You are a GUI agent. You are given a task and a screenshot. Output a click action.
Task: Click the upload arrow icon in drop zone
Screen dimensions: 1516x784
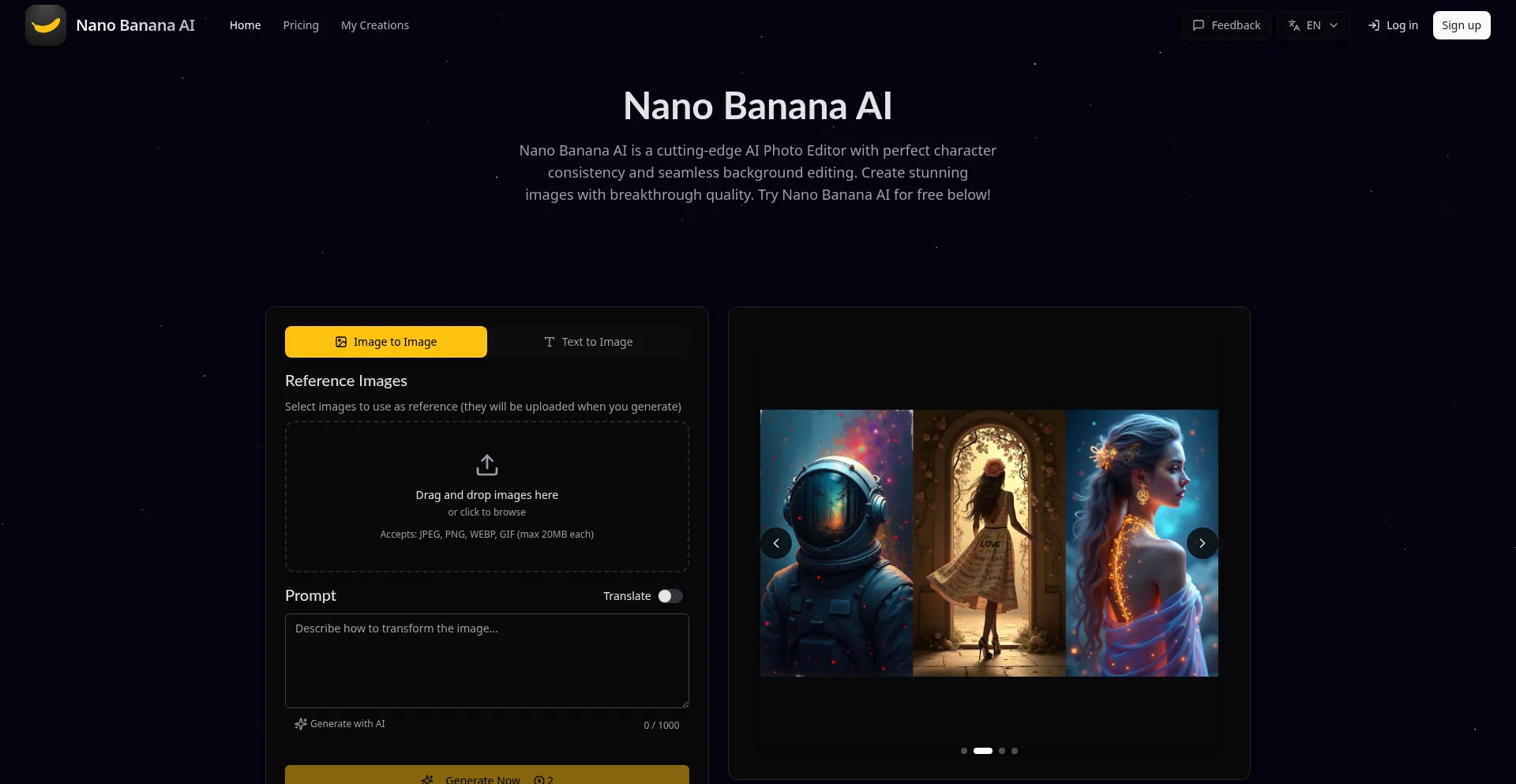click(x=487, y=465)
